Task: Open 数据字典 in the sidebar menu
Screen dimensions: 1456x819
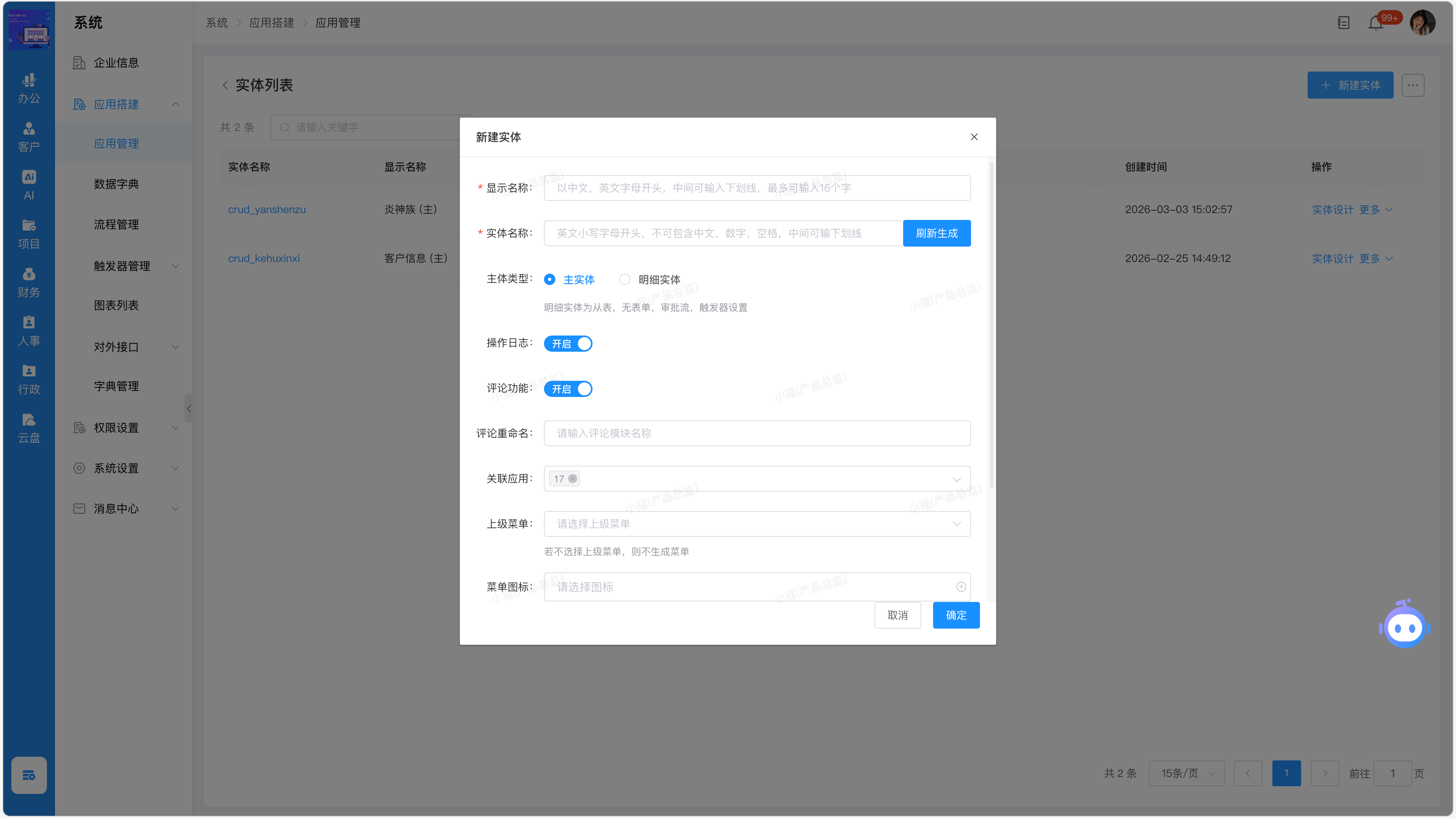Action: pos(116,184)
